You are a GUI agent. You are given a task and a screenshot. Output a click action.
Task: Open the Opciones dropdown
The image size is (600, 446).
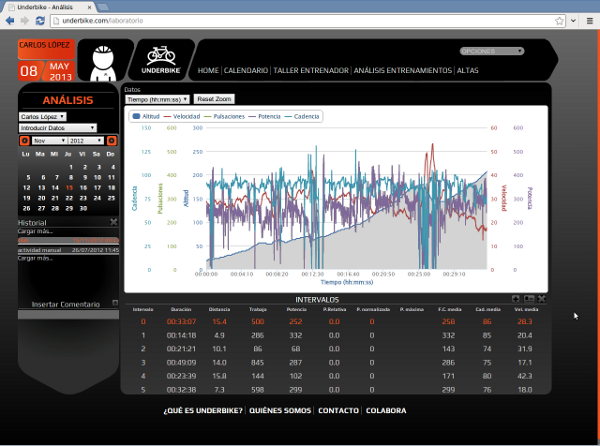pos(492,51)
